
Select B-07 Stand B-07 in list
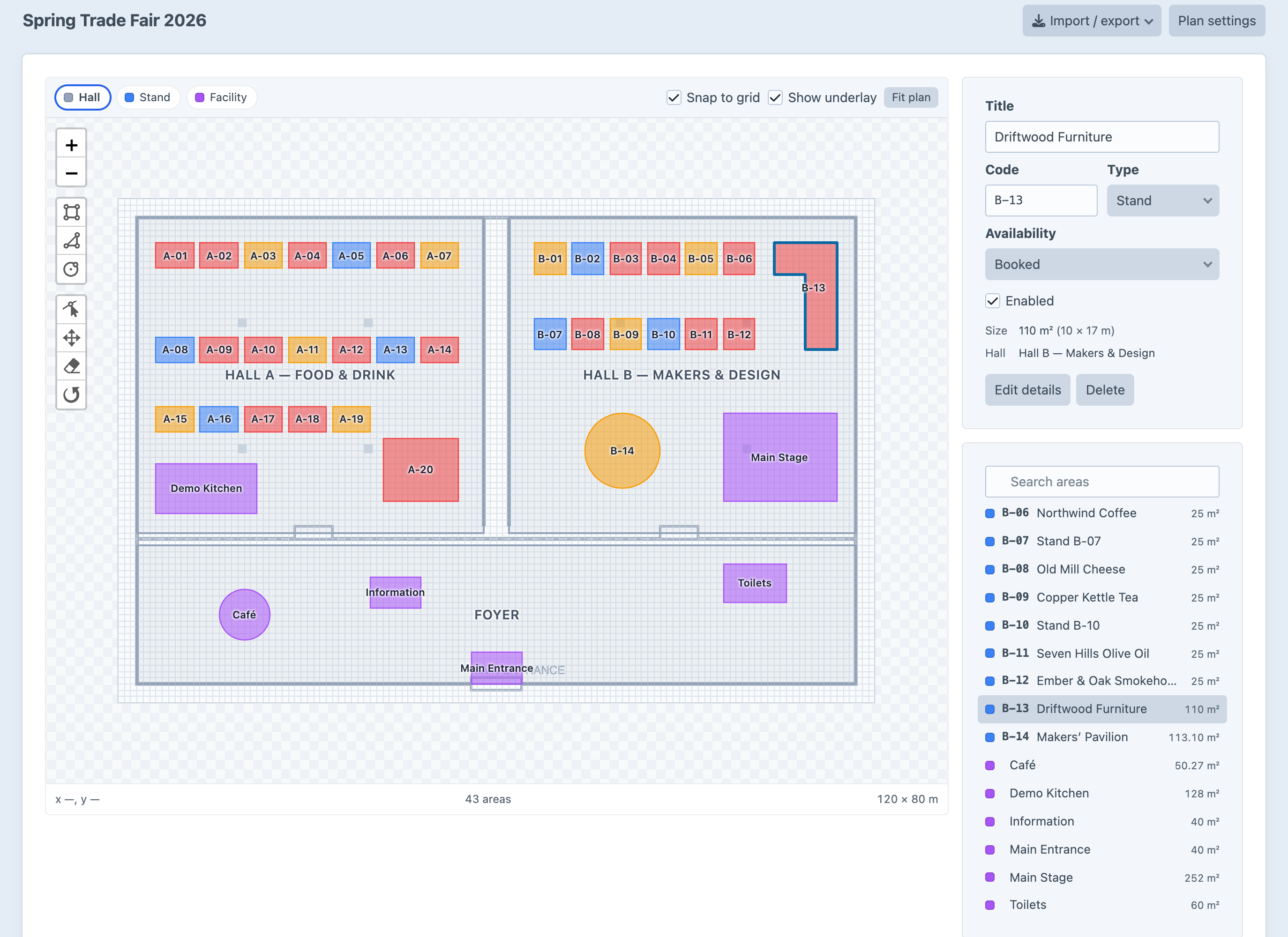(1102, 541)
